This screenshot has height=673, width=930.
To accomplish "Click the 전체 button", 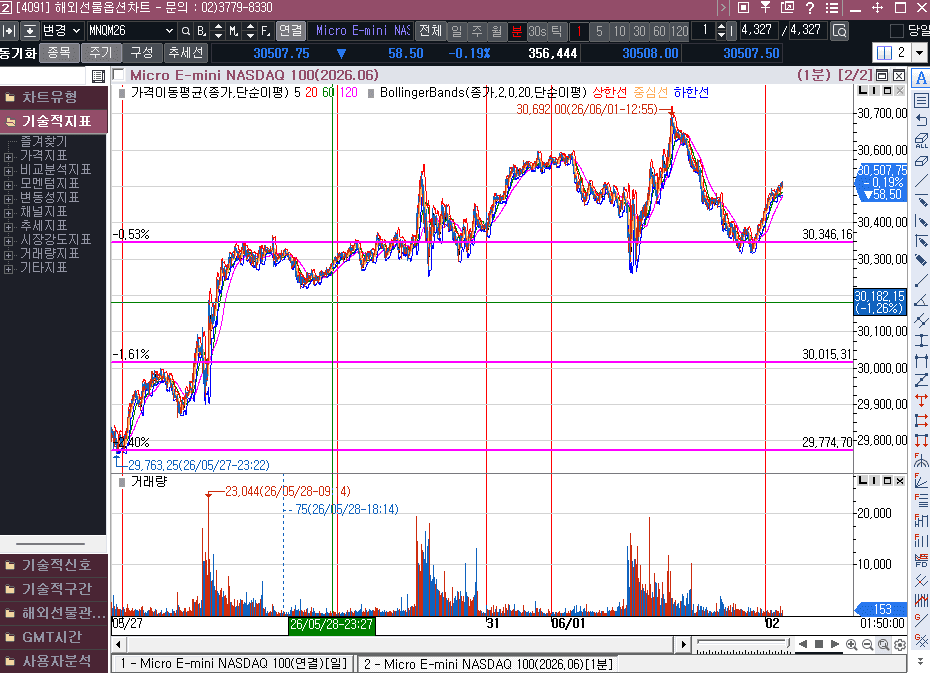I will click(431, 31).
